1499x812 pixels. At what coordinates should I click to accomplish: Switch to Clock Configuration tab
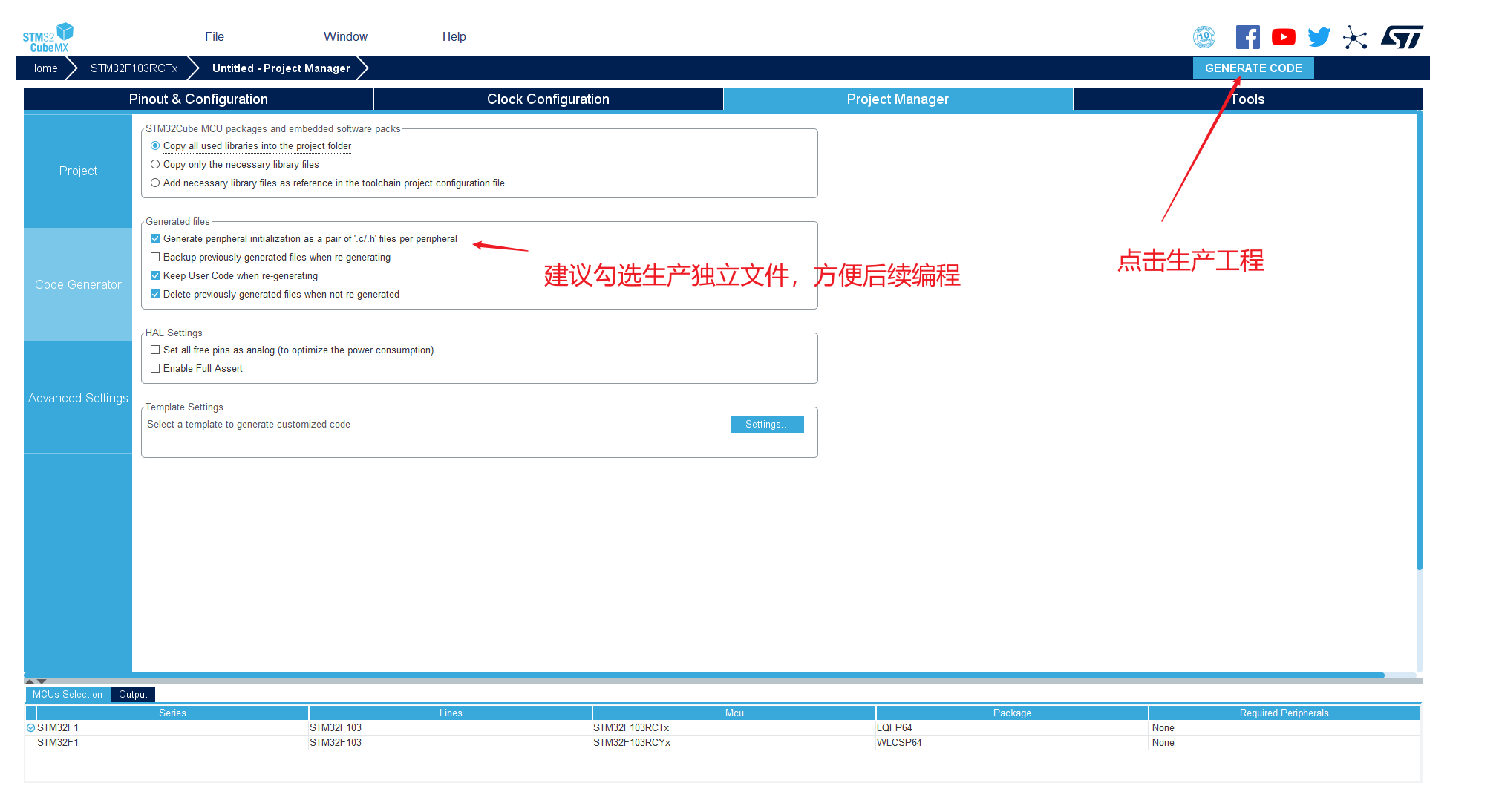pyautogui.click(x=548, y=99)
